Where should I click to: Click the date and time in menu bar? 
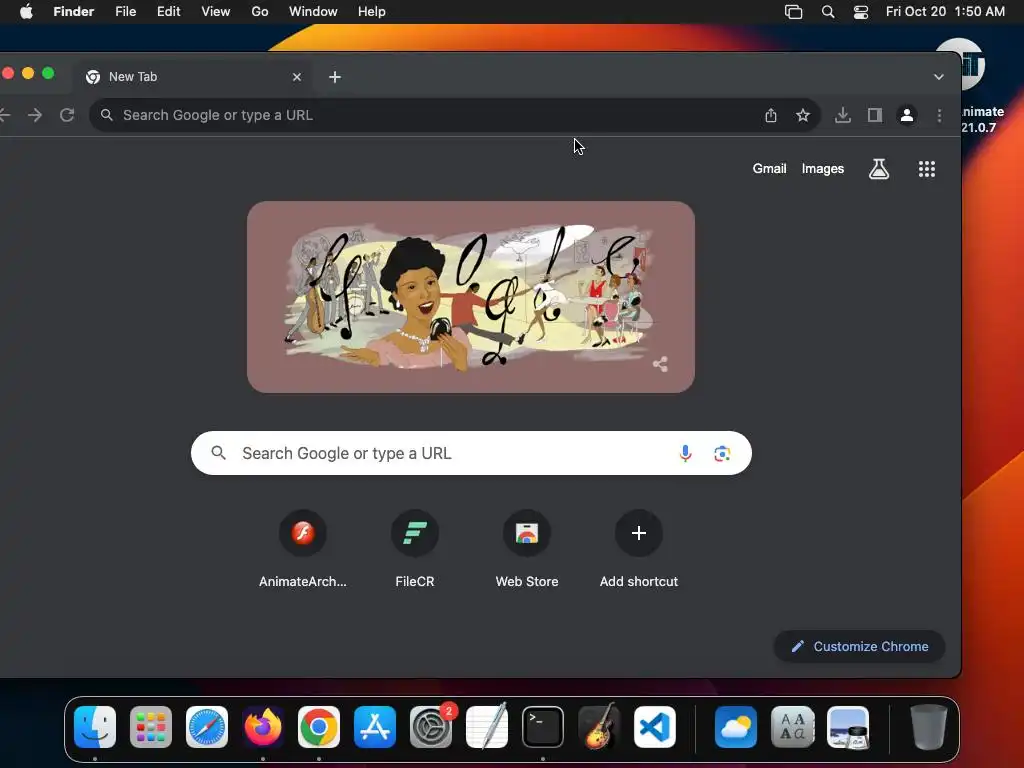click(945, 12)
